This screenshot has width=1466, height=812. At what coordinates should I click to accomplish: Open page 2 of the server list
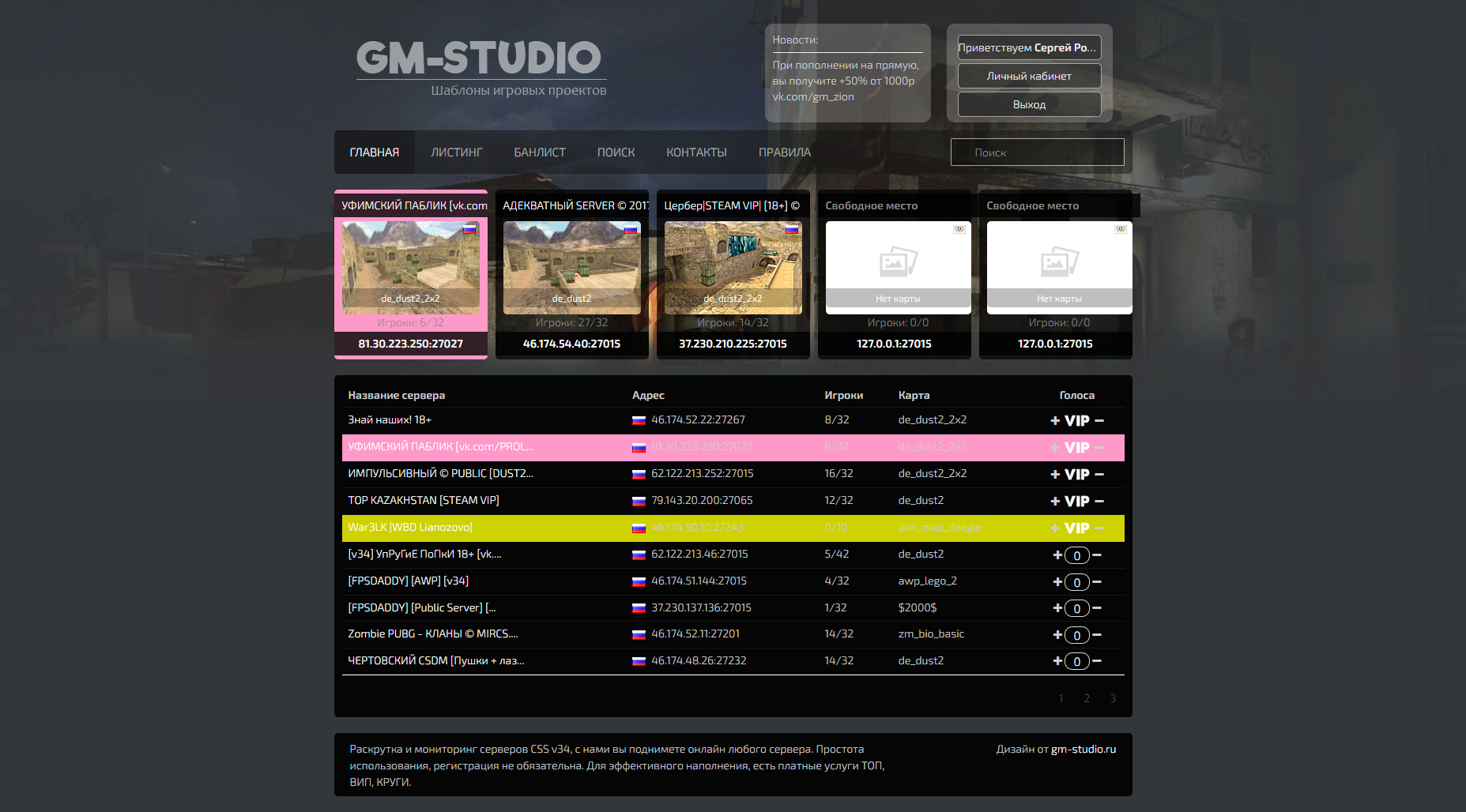pyautogui.click(x=1087, y=698)
